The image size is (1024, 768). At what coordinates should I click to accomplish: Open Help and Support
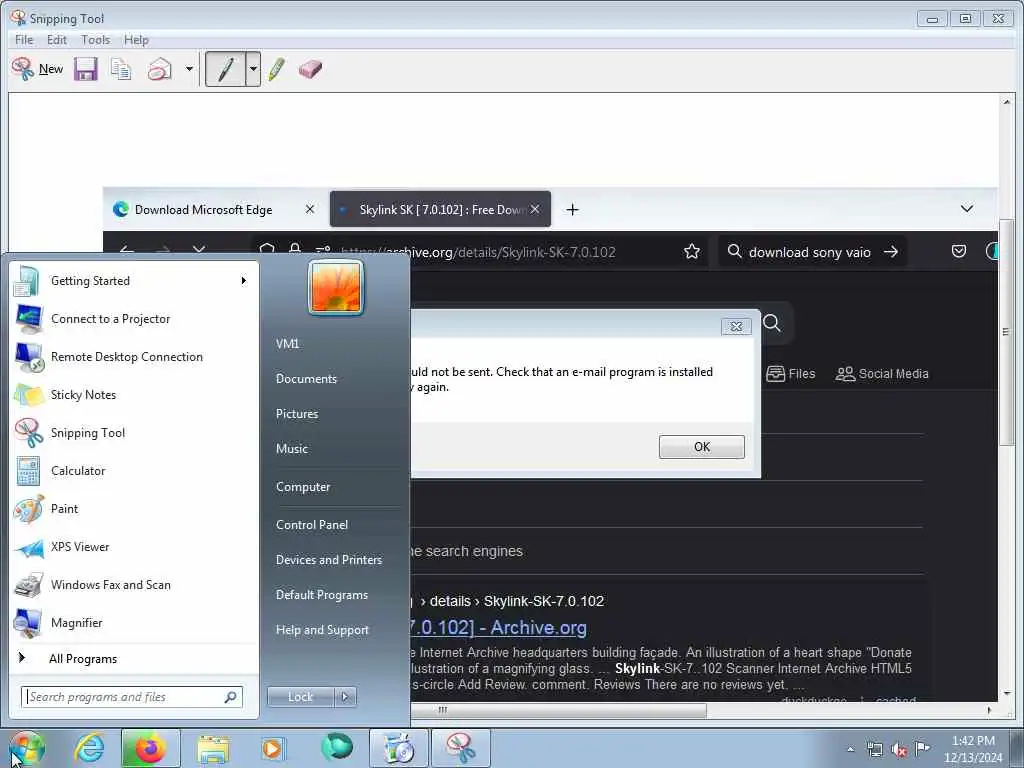(x=322, y=630)
